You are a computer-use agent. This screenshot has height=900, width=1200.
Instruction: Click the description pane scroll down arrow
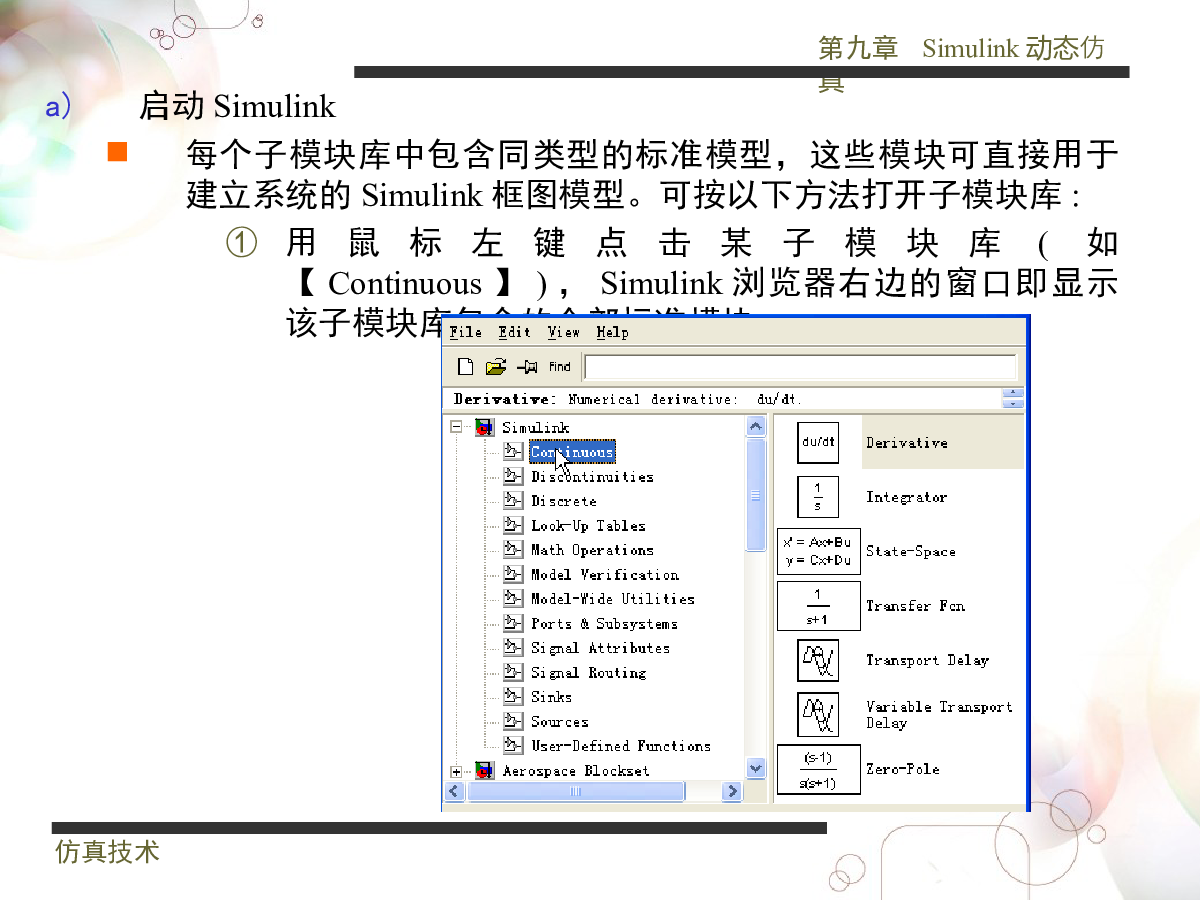click(1013, 404)
